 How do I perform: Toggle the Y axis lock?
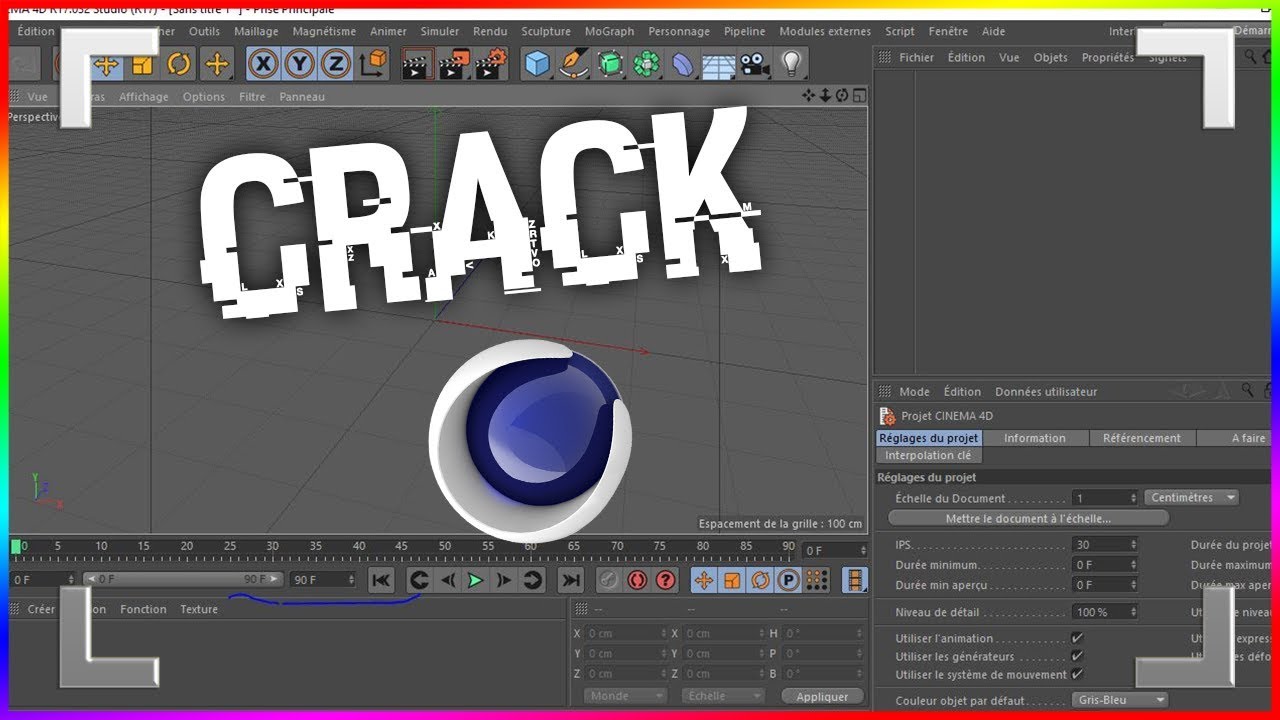click(299, 65)
